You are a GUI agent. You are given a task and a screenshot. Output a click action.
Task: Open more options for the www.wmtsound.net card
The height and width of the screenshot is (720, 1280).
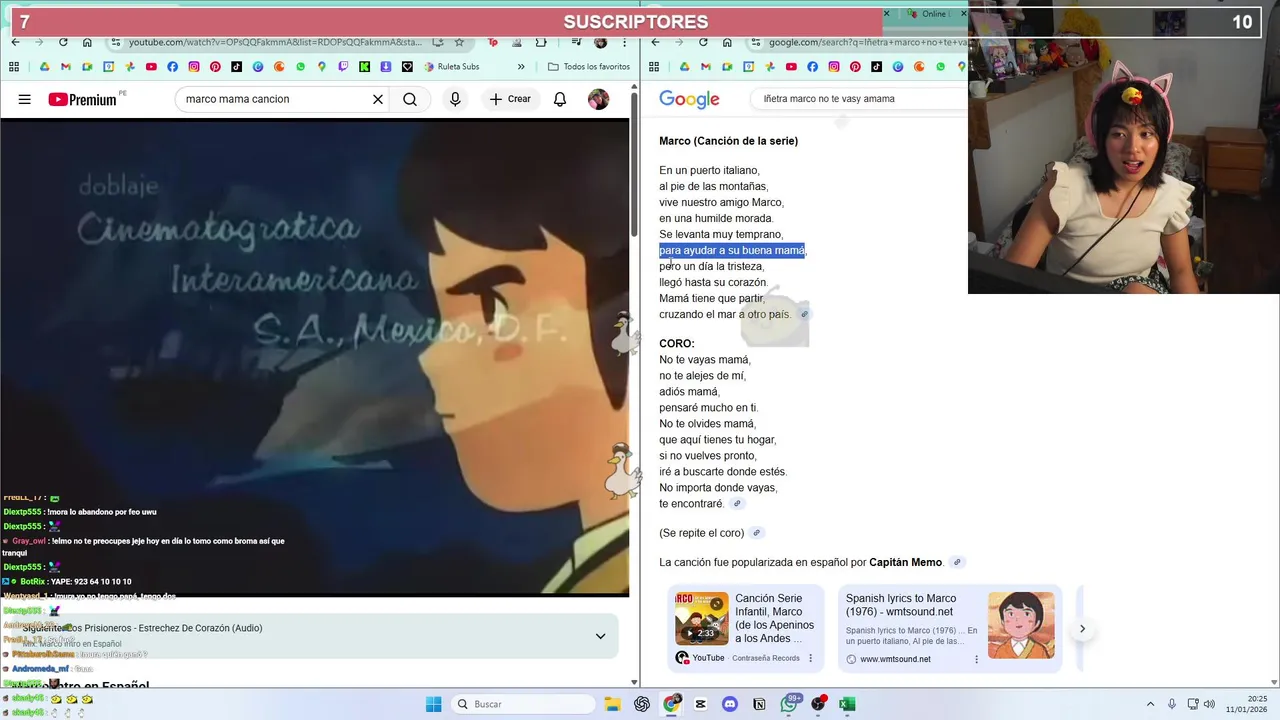[x=977, y=659]
